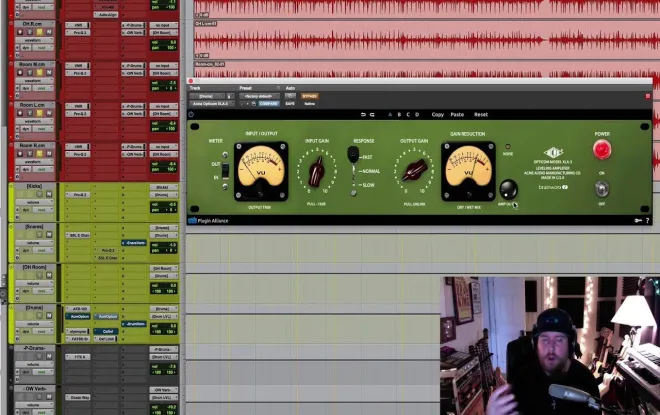This screenshot has width=660, height=415.
Task: Click Copy in plugin toolbar
Action: coord(438,114)
